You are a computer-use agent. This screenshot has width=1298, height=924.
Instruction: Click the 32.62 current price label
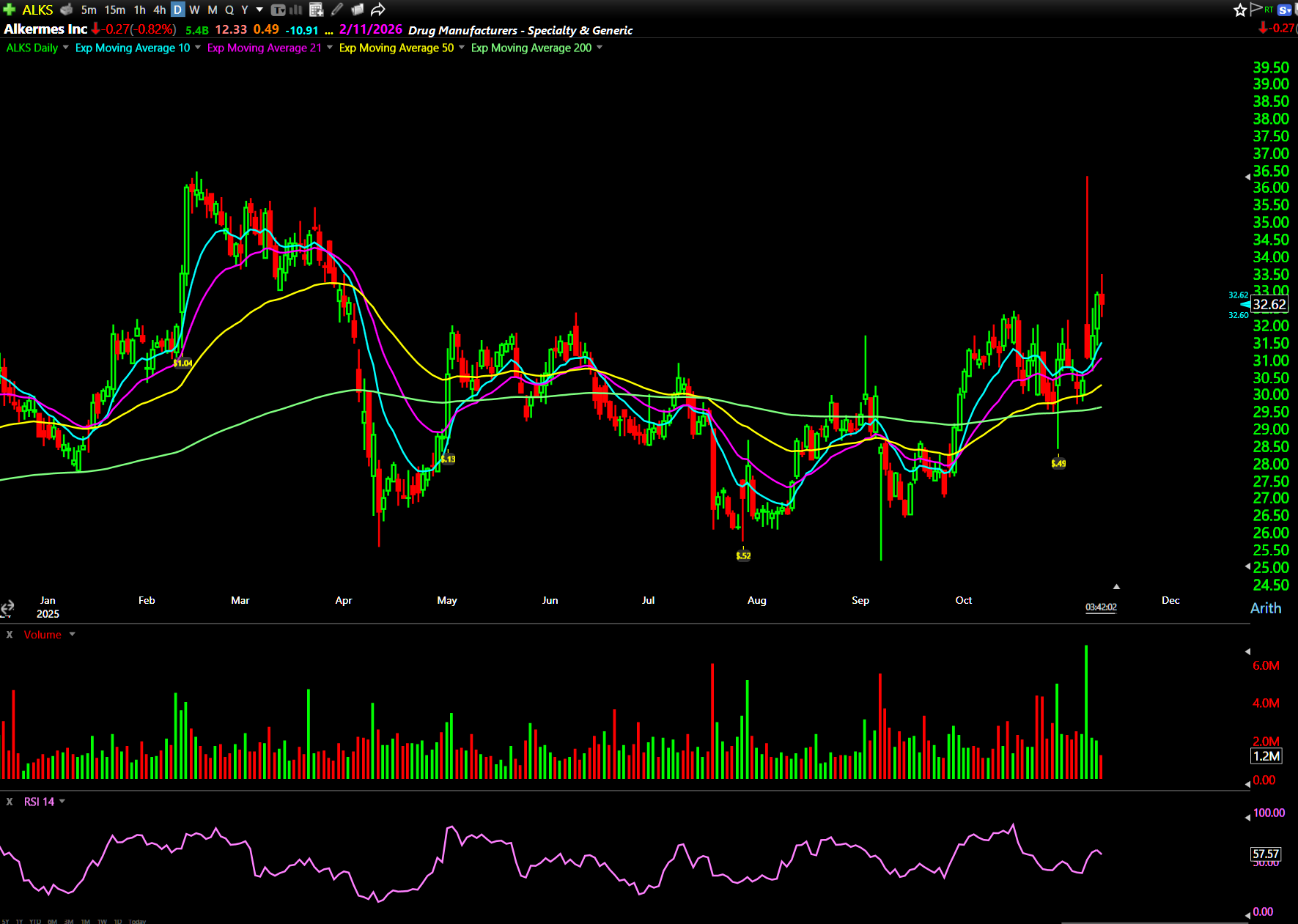click(x=1269, y=304)
